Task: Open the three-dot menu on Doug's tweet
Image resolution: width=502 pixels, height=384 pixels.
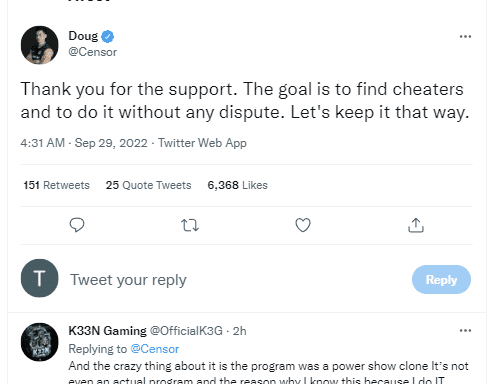Action: coord(465,36)
